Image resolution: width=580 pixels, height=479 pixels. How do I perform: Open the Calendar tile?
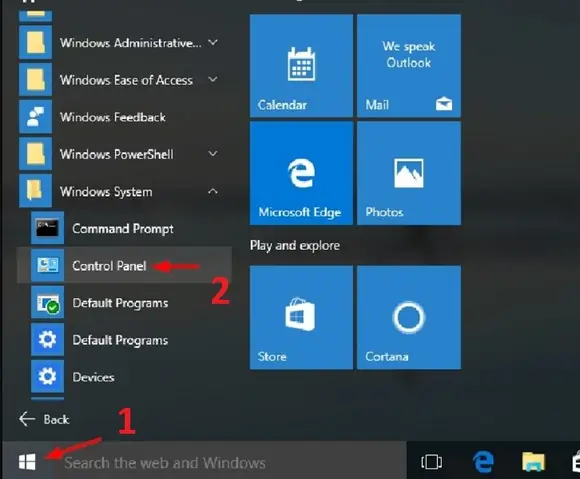click(301, 66)
